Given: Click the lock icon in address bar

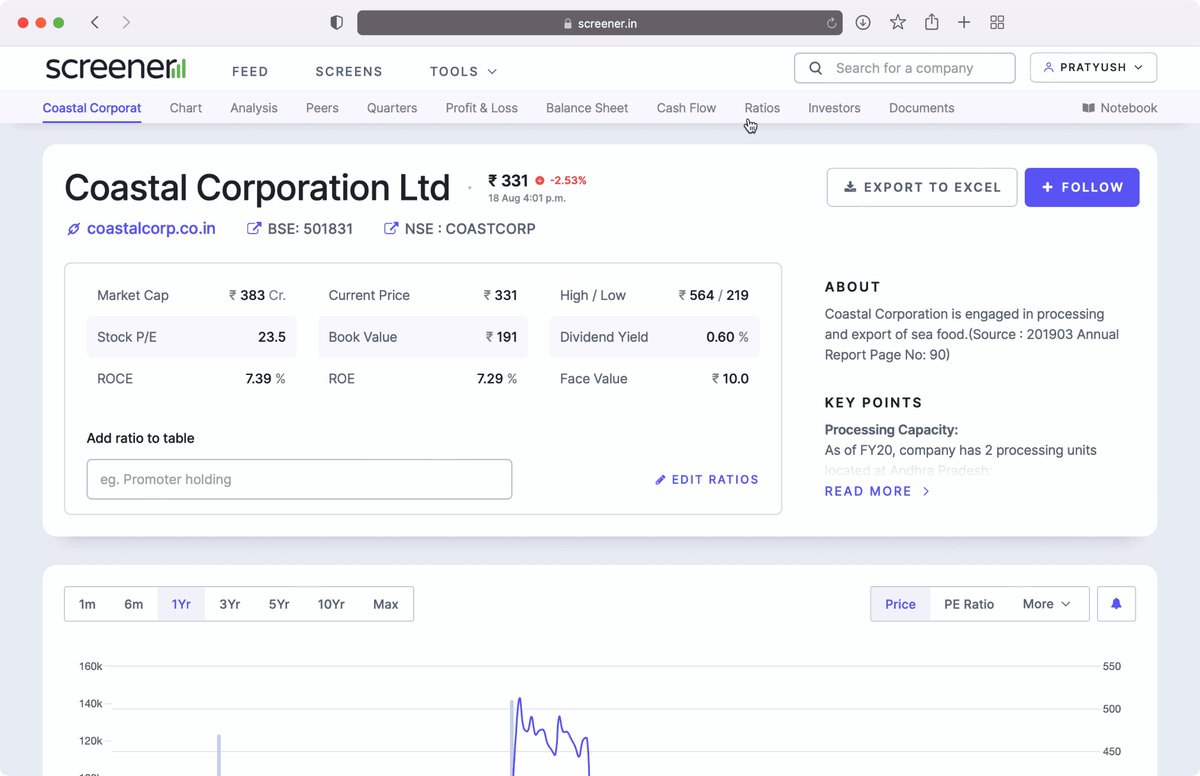Looking at the screenshot, I should 568,23.
